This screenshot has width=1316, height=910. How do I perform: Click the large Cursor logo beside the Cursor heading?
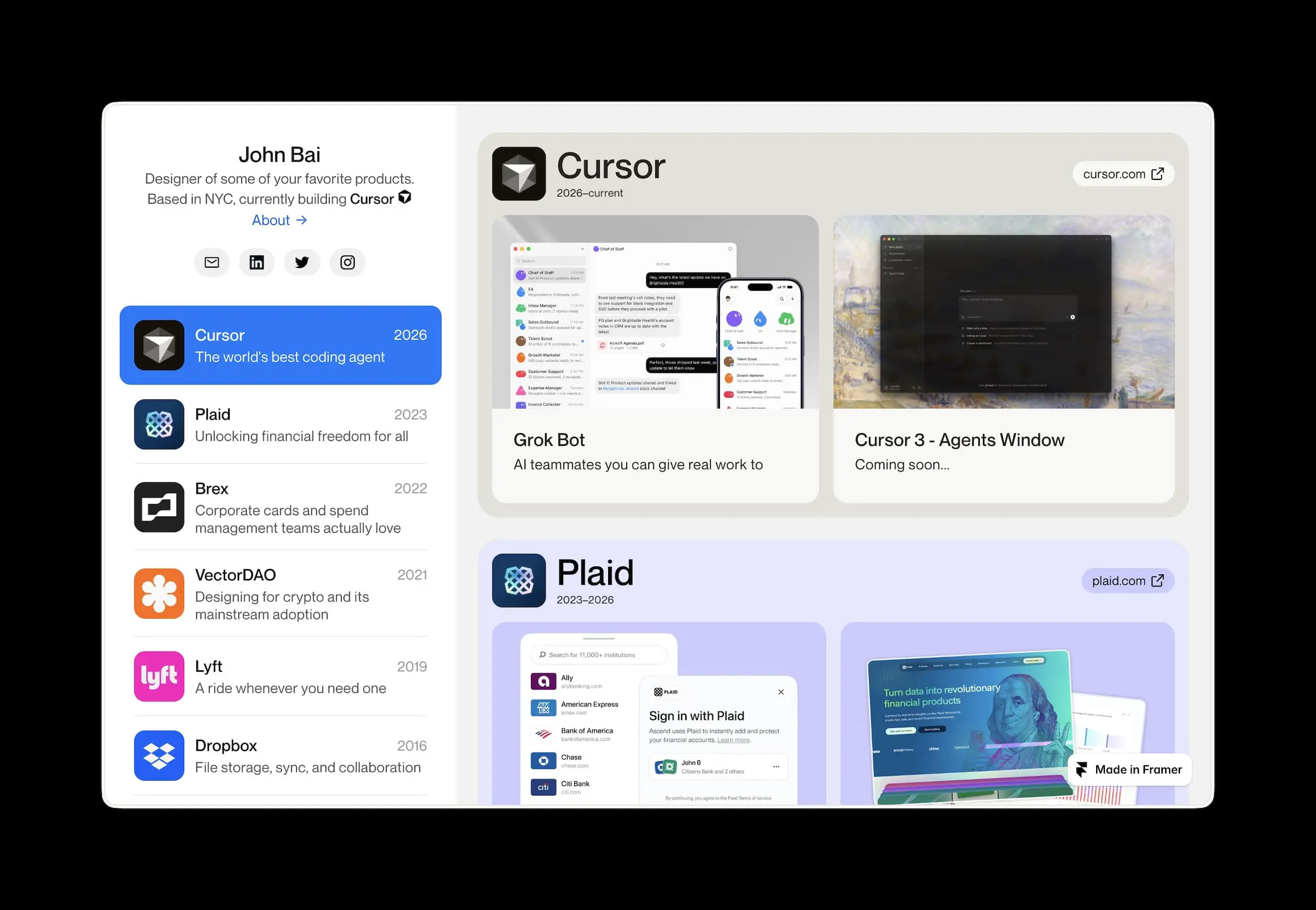click(x=519, y=174)
